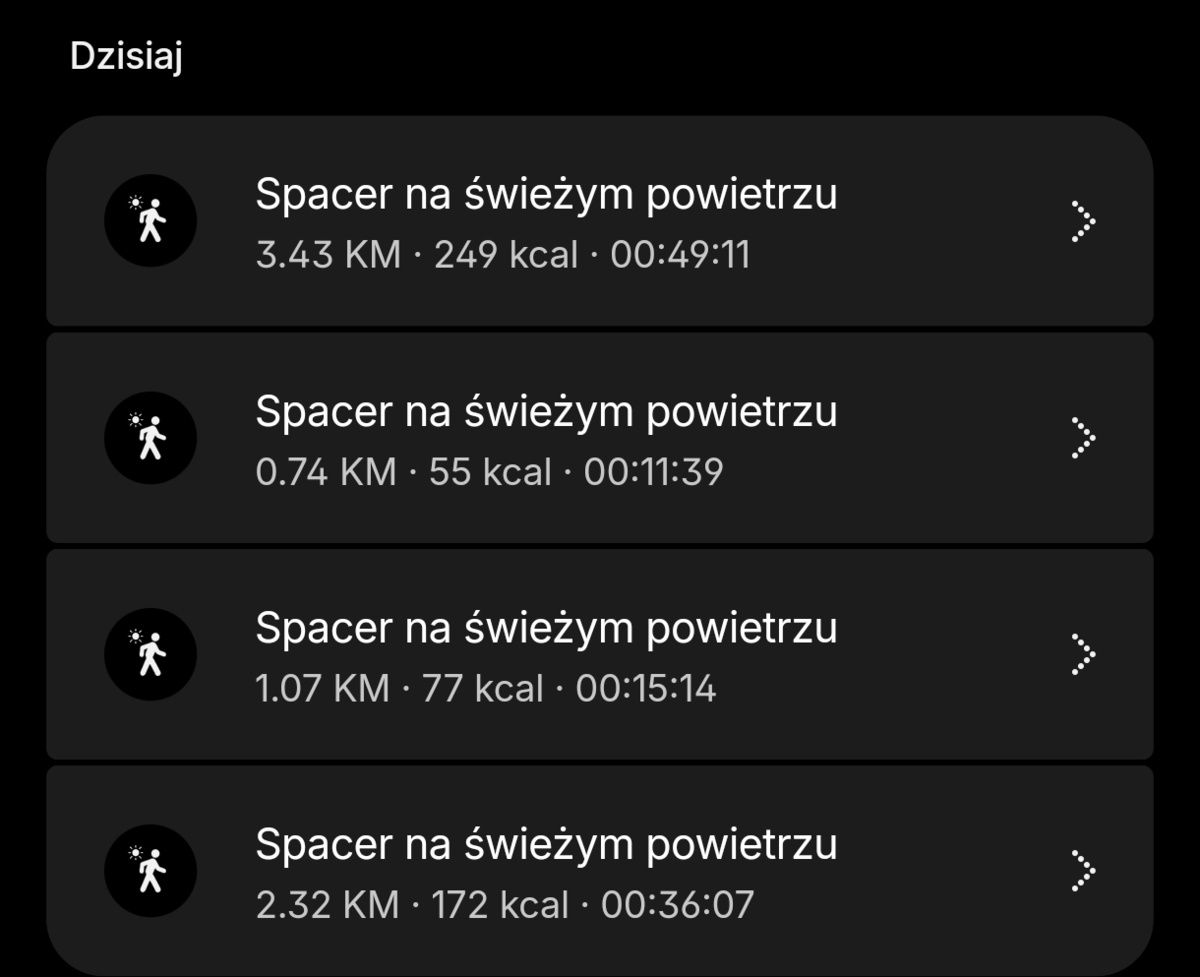
Task: Click the 'Dzisiaj' section header
Action: (126, 57)
